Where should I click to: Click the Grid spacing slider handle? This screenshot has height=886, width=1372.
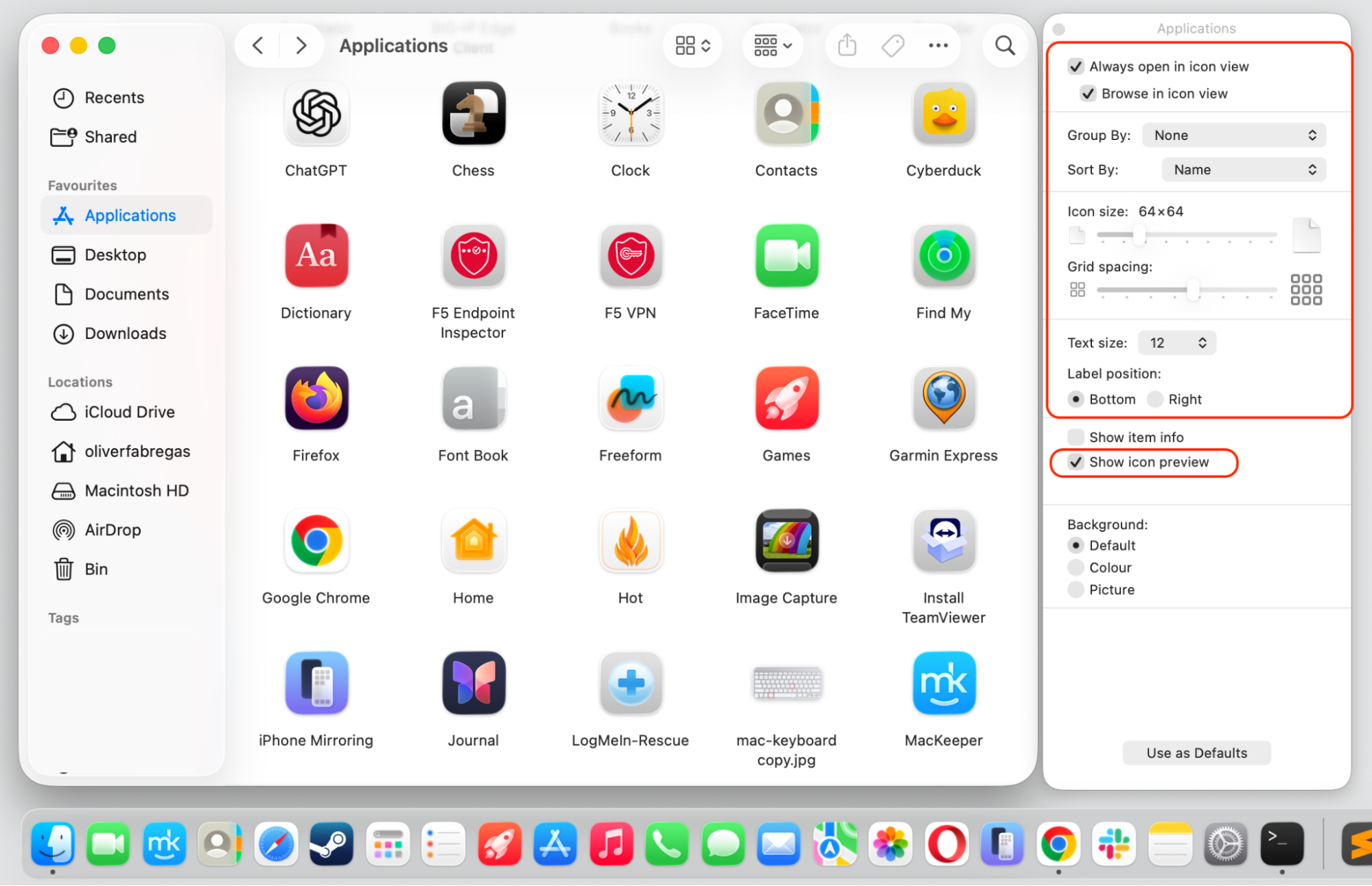point(1194,290)
